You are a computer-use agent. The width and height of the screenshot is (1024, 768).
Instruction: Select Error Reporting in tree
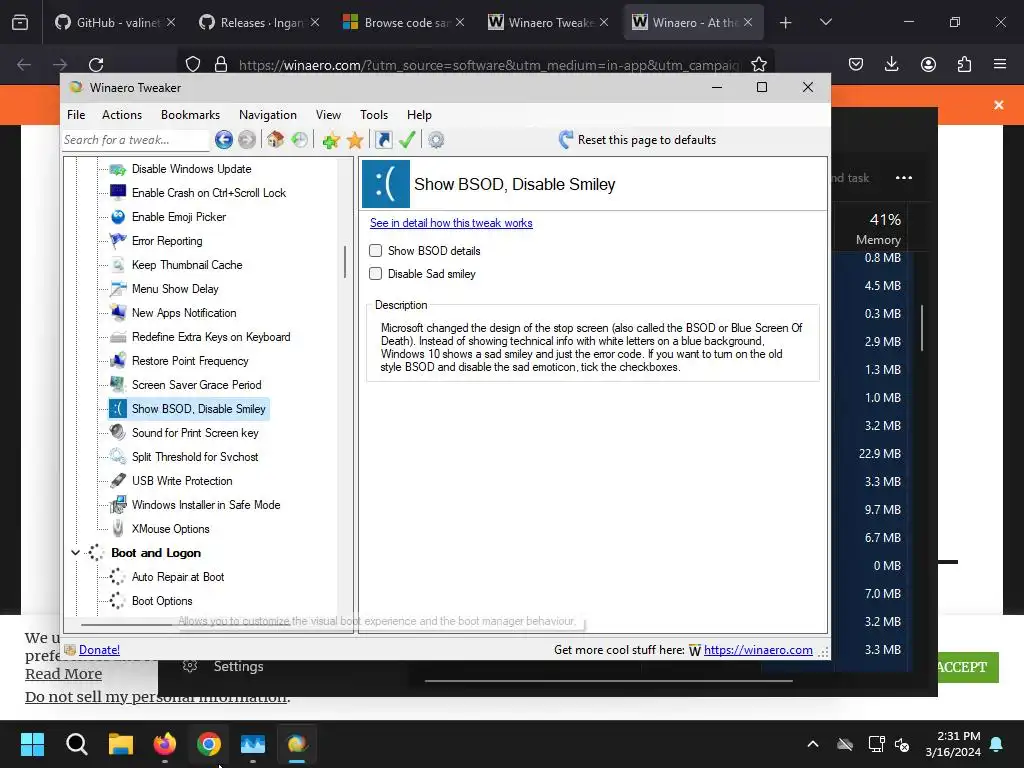click(167, 241)
